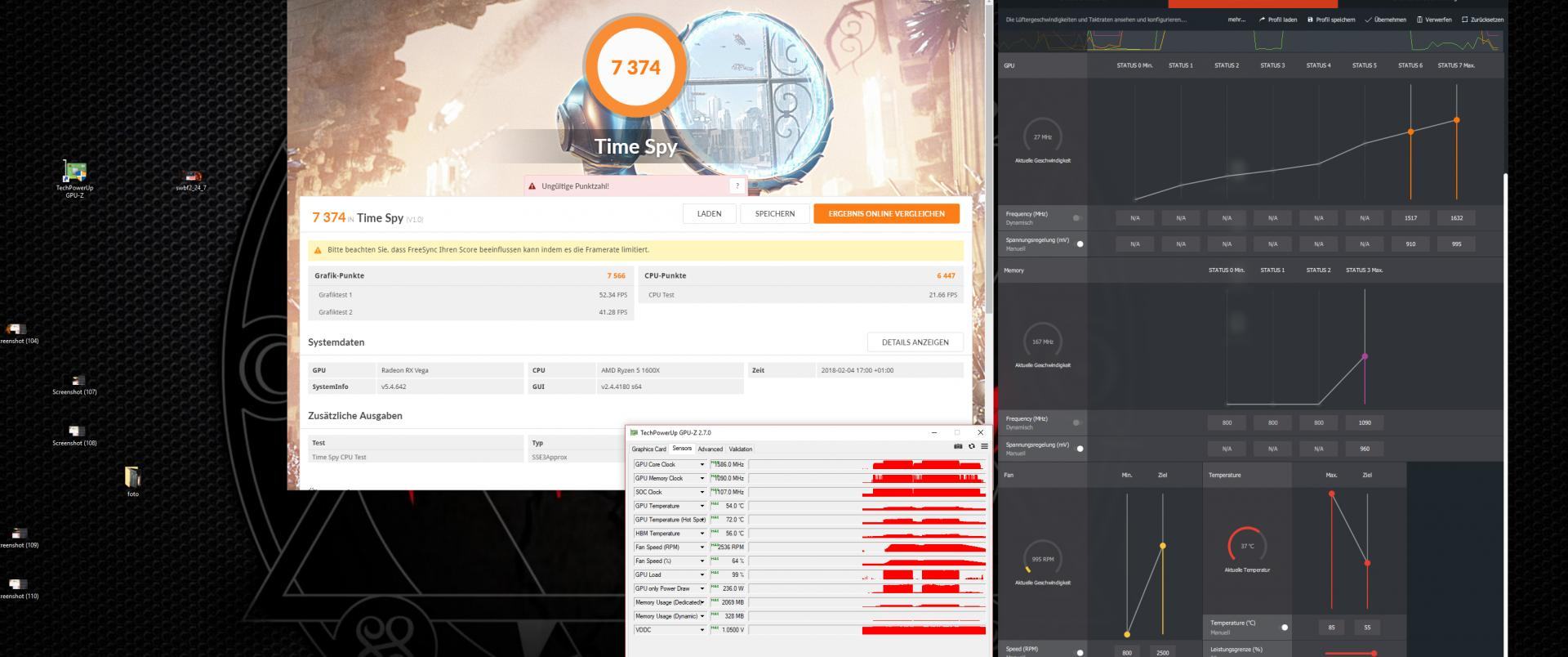Open the TechPowerUp GPU-Z desktop shortcut
The width and height of the screenshot is (1568, 657).
[x=74, y=179]
